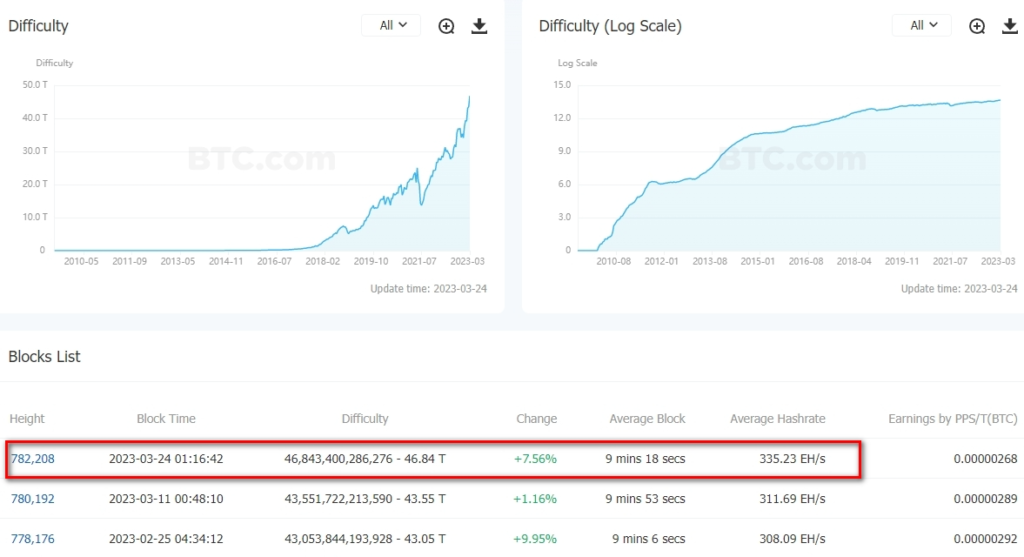Click the Block Time column header
The image size is (1024, 557).
click(166, 419)
